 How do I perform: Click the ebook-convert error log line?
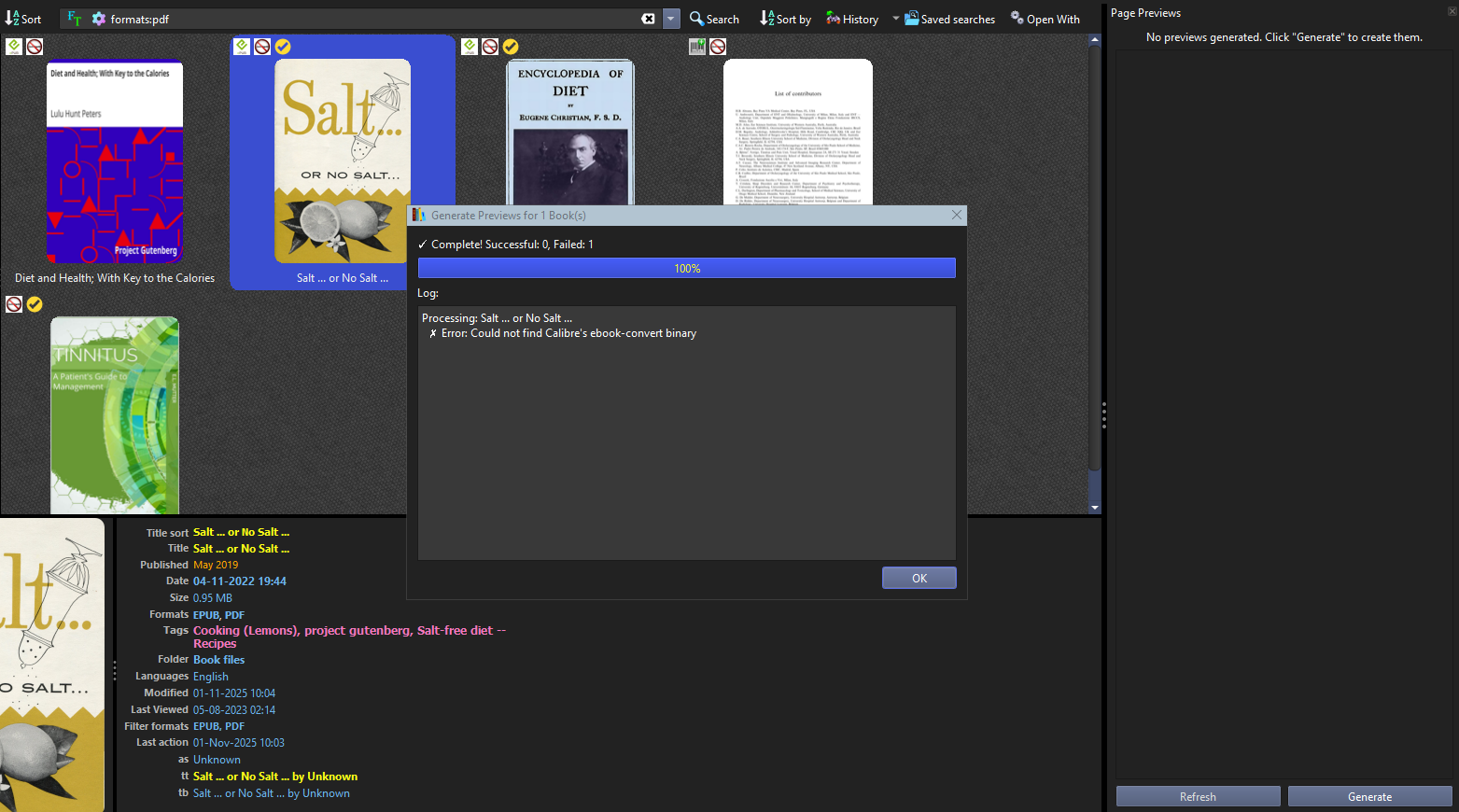563,333
